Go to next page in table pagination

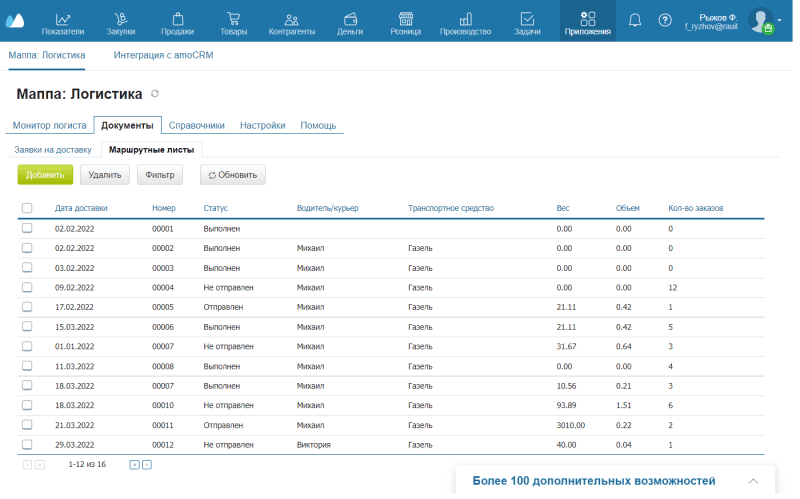(x=134, y=465)
